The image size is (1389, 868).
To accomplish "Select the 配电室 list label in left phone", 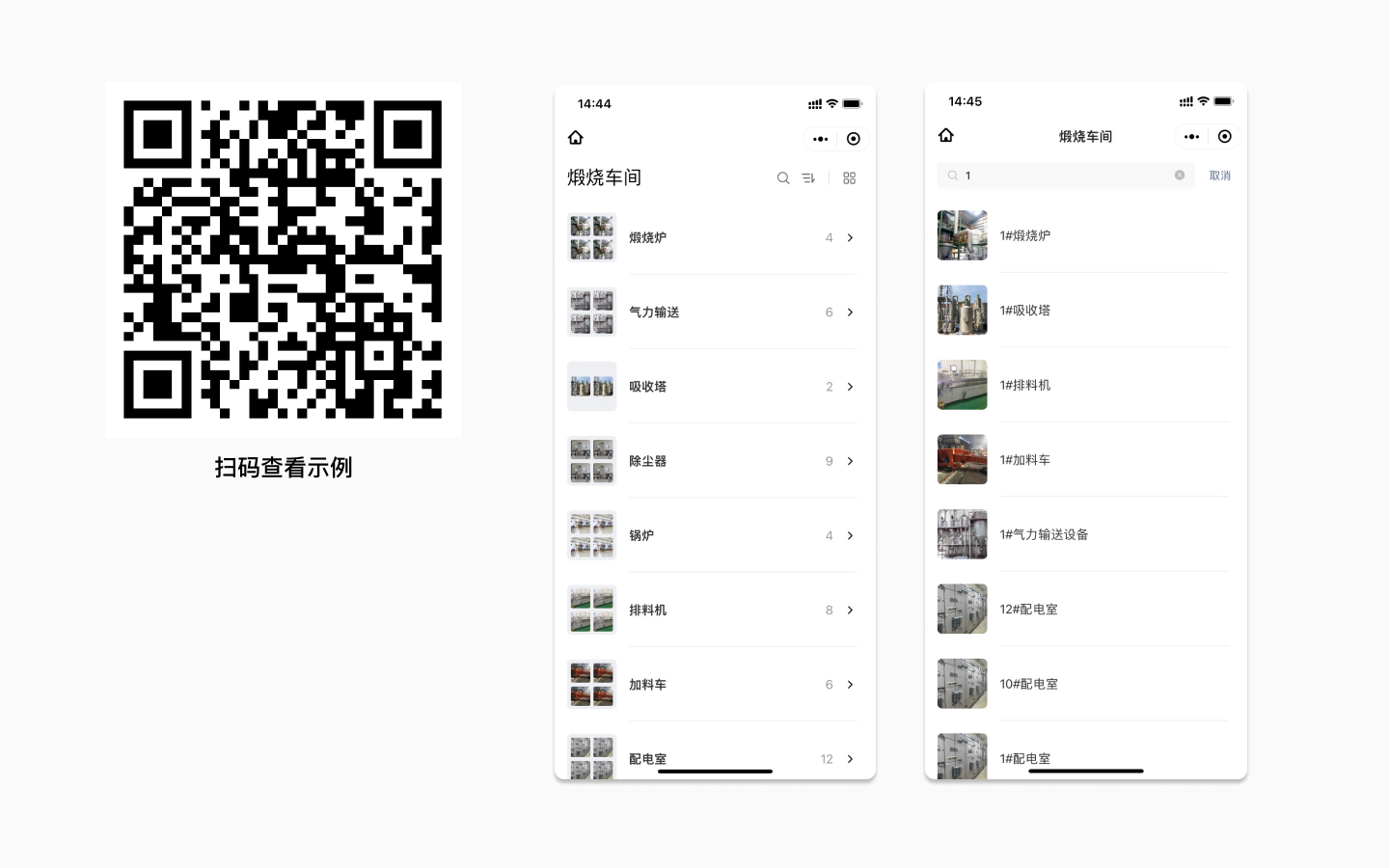I will pos(647,759).
